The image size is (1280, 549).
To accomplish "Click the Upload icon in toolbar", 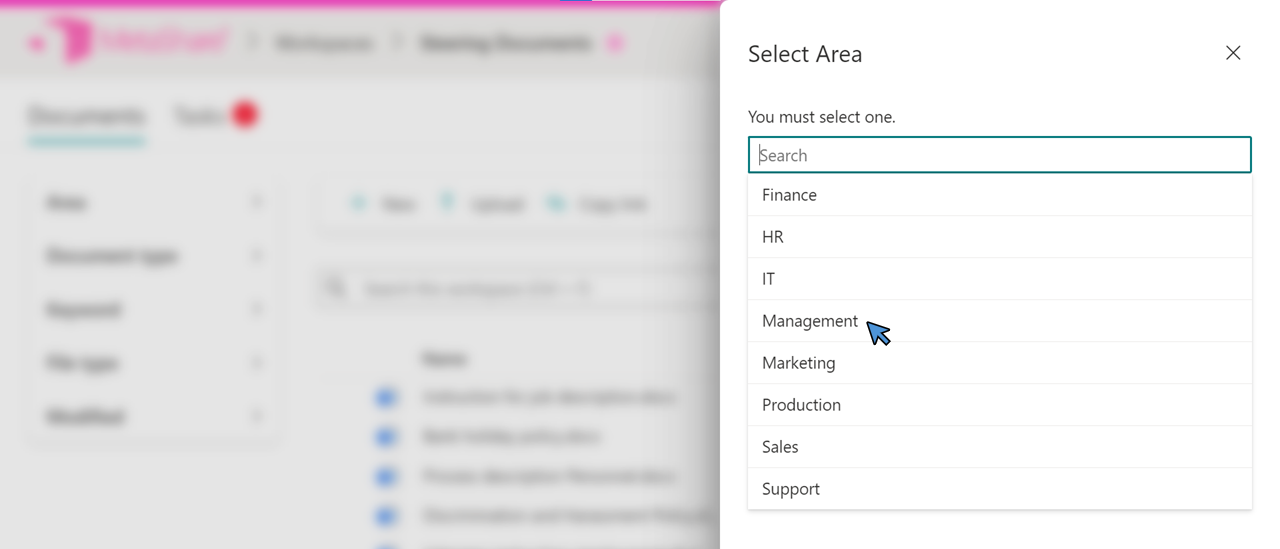I will [x=449, y=204].
